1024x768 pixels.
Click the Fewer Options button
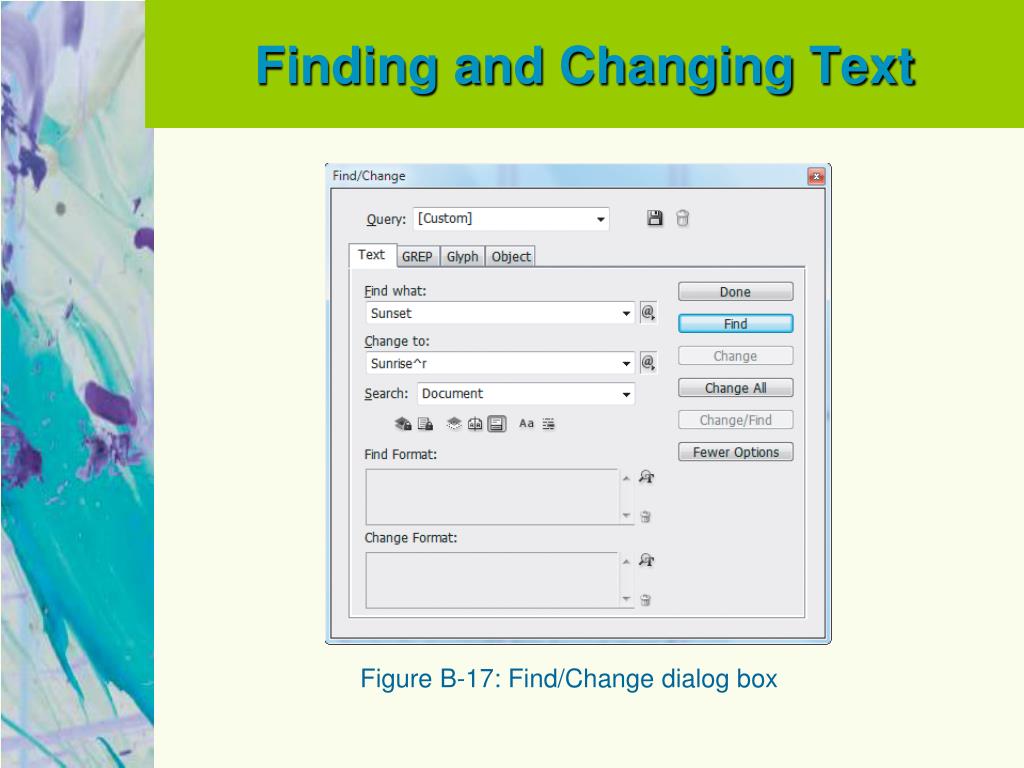pos(735,452)
